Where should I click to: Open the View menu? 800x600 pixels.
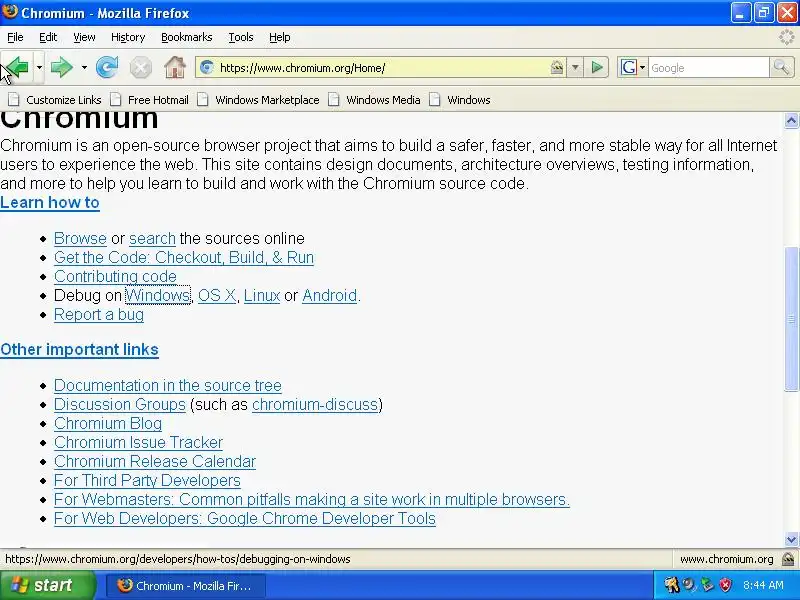84,37
